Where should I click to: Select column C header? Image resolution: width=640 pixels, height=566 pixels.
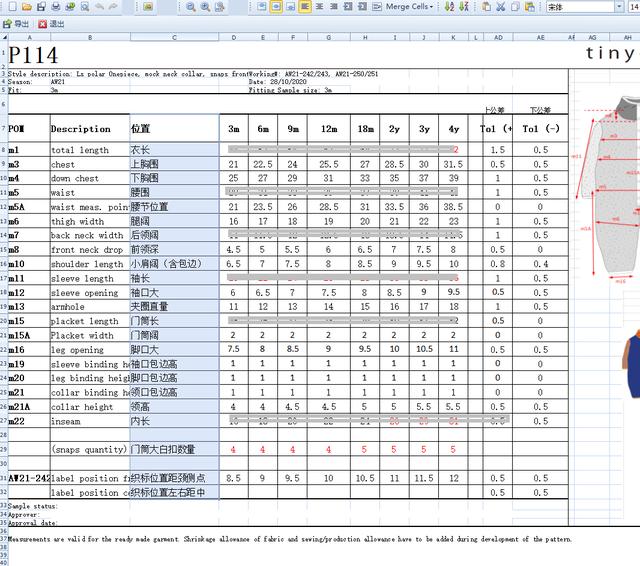point(174,38)
